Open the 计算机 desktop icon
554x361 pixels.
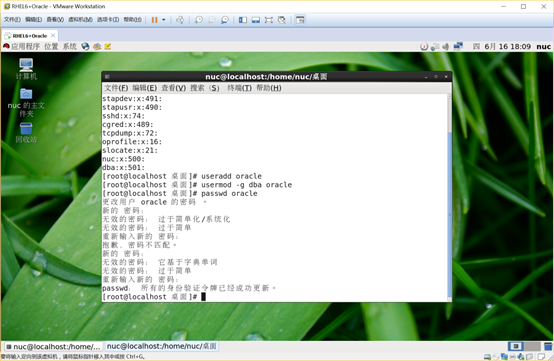point(26,69)
